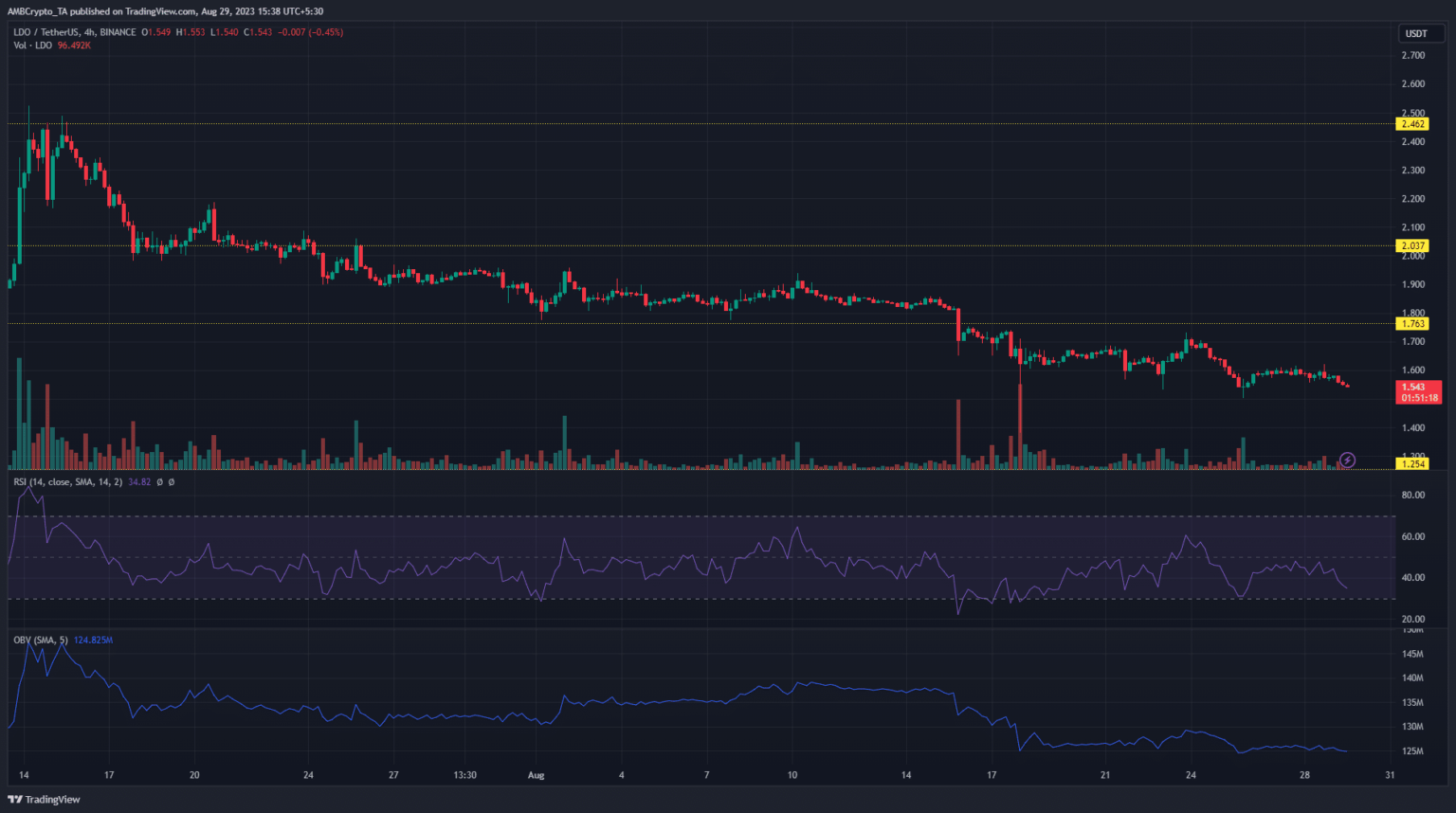Click the RSI indicator legend label
Viewport: 1456px width, 813px height.
coord(67,482)
